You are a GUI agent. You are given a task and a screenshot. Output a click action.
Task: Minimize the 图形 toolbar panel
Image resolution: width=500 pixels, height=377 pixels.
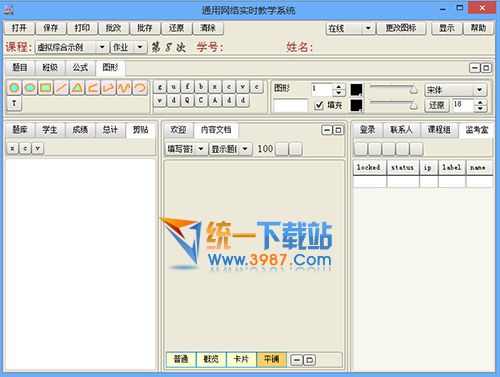[474, 68]
